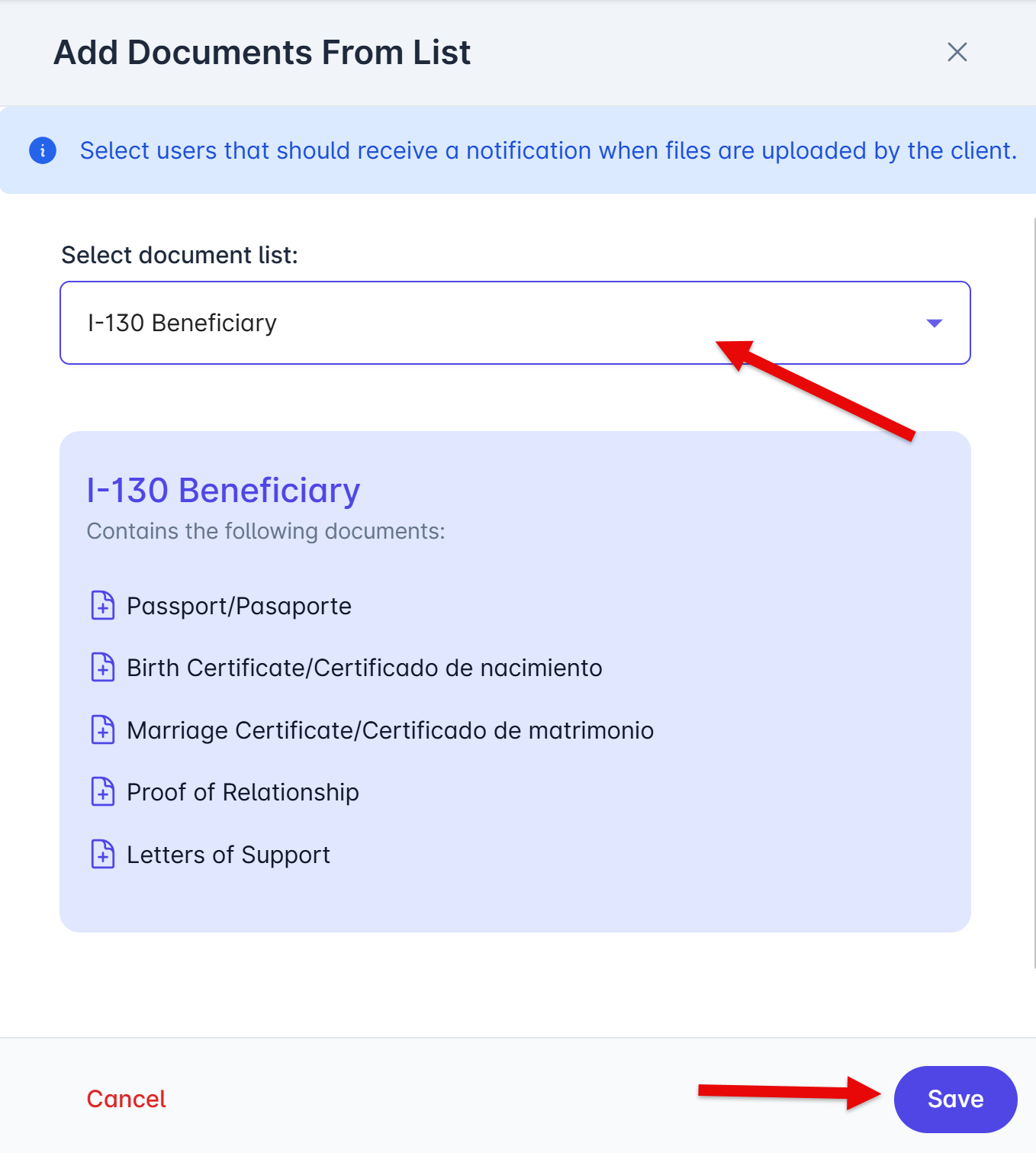
Task: Cancel adding documents
Action: tap(126, 1099)
